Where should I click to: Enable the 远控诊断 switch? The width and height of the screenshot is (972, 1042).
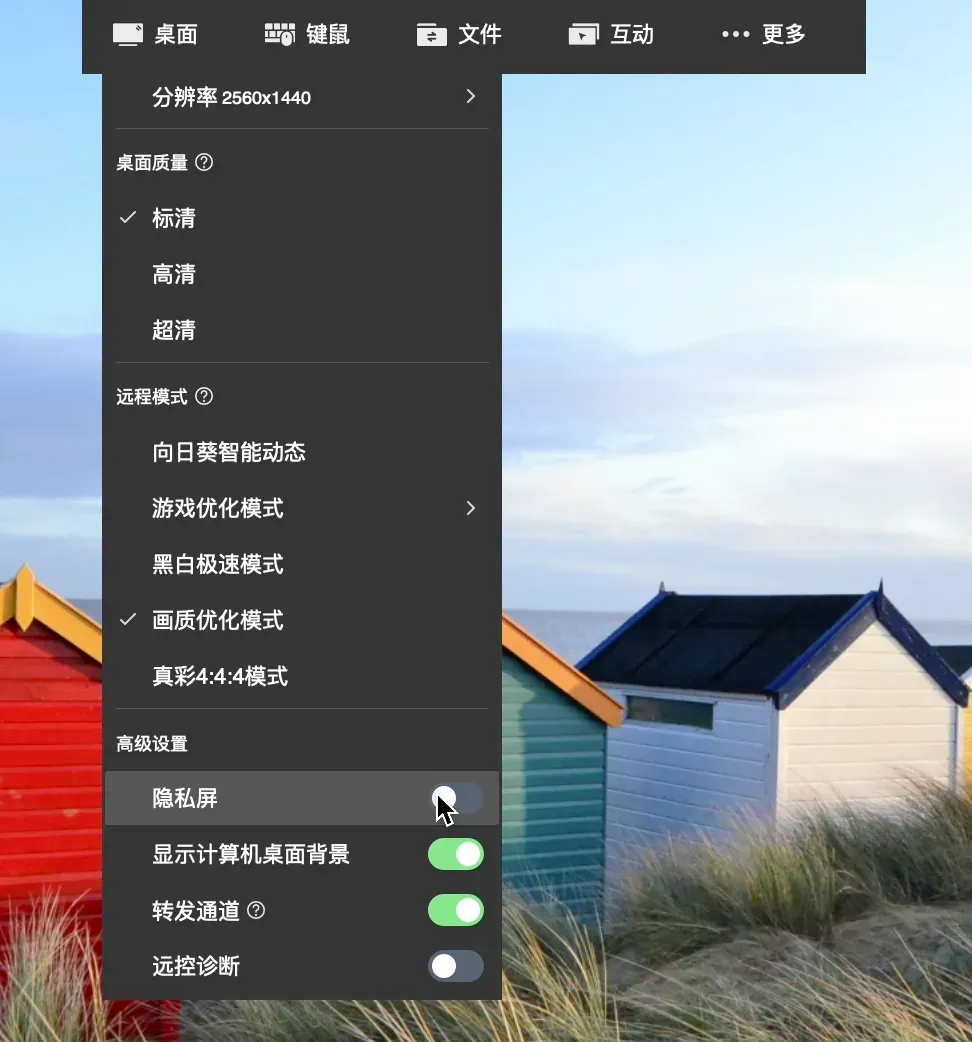click(456, 966)
